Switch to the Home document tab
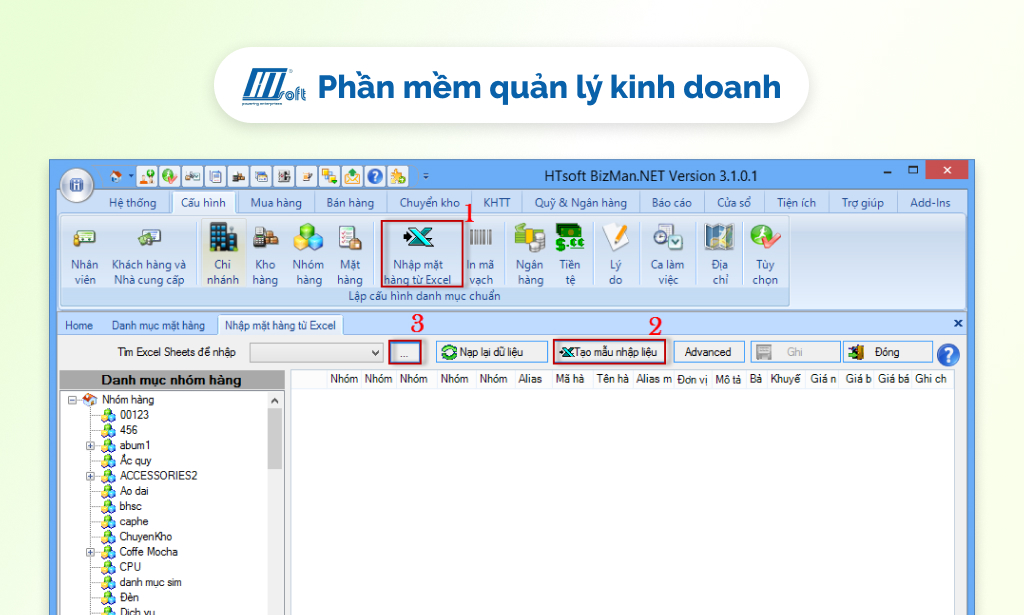1024x615 pixels. 79,325
